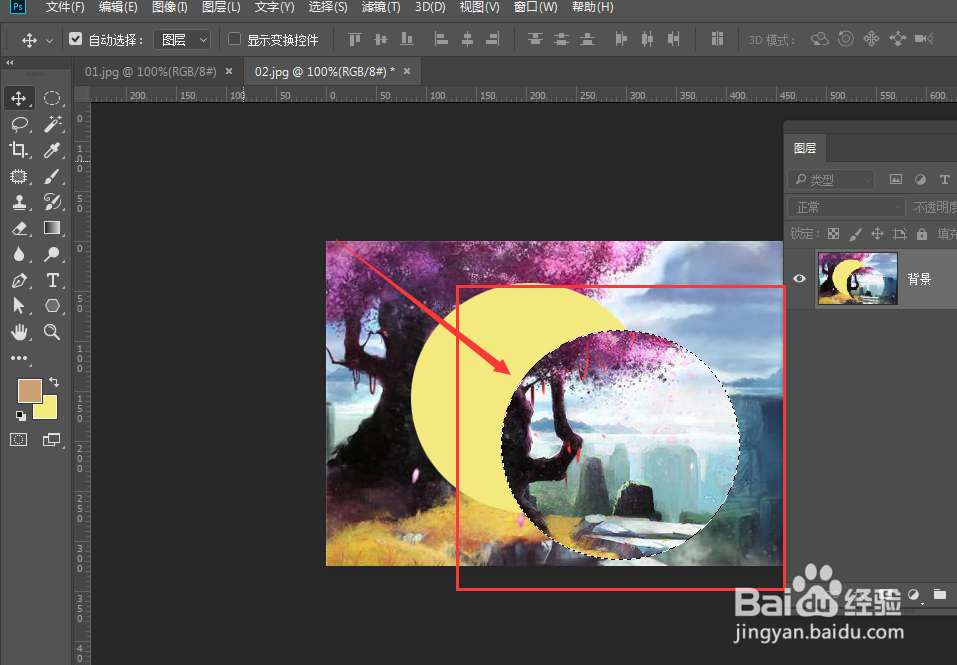The width and height of the screenshot is (957, 665).
Task: Toggle lock all padlock icon
Action: click(x=922, y=234)
